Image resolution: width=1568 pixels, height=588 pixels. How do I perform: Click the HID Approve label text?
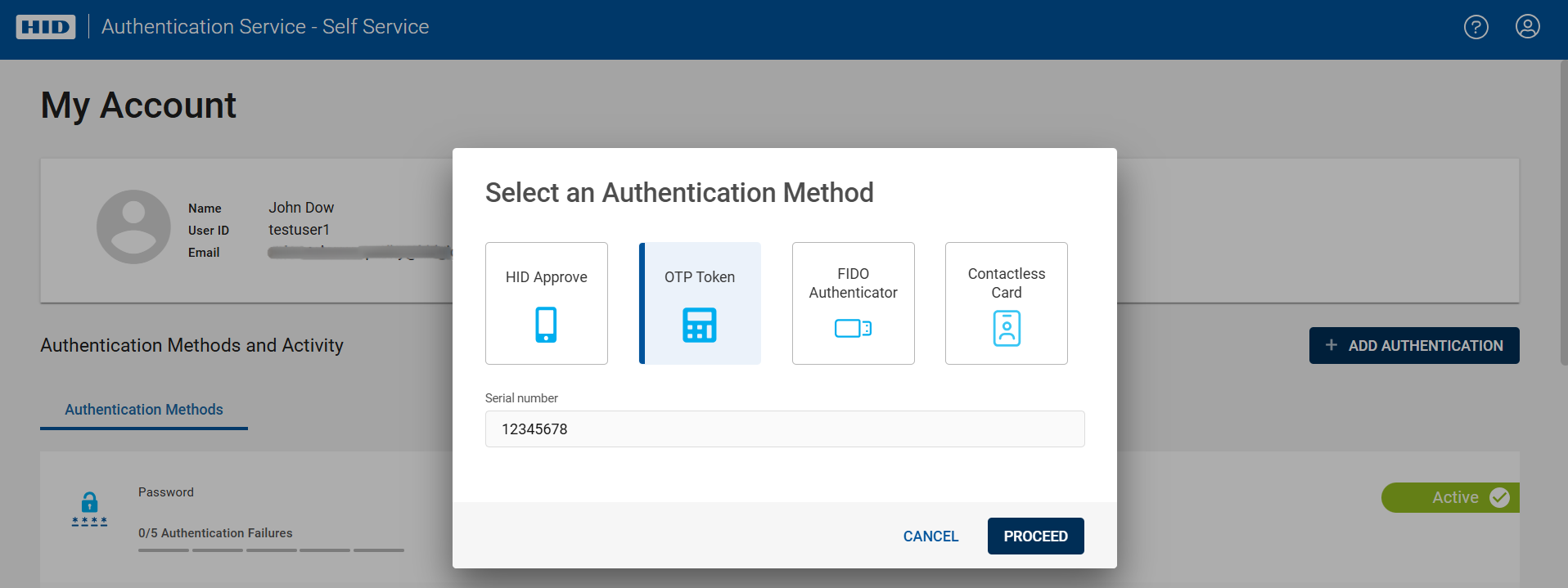click(x=546, y=277)
